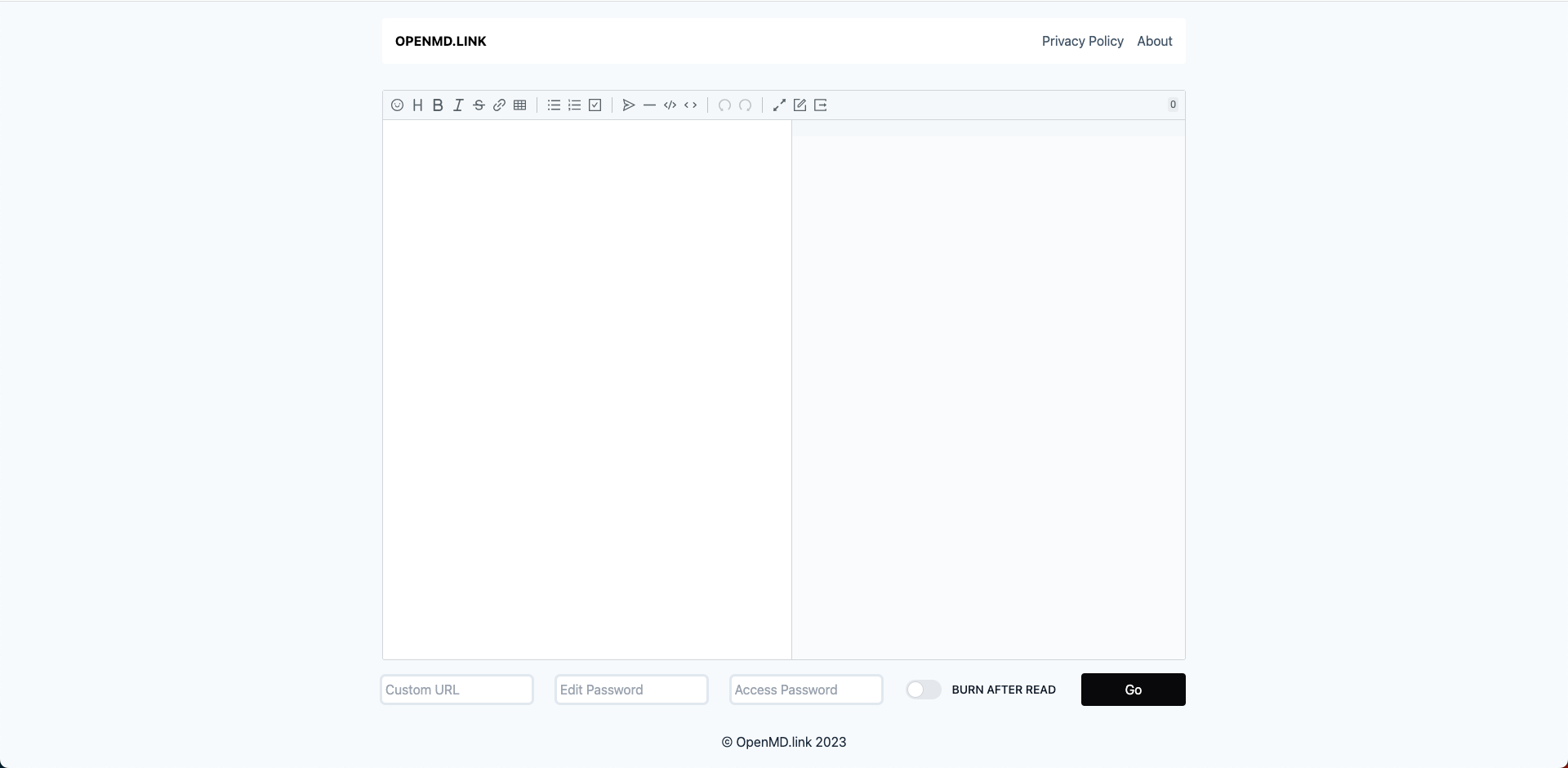
Task: Toggle italic formatting
Action: (458, 105)
